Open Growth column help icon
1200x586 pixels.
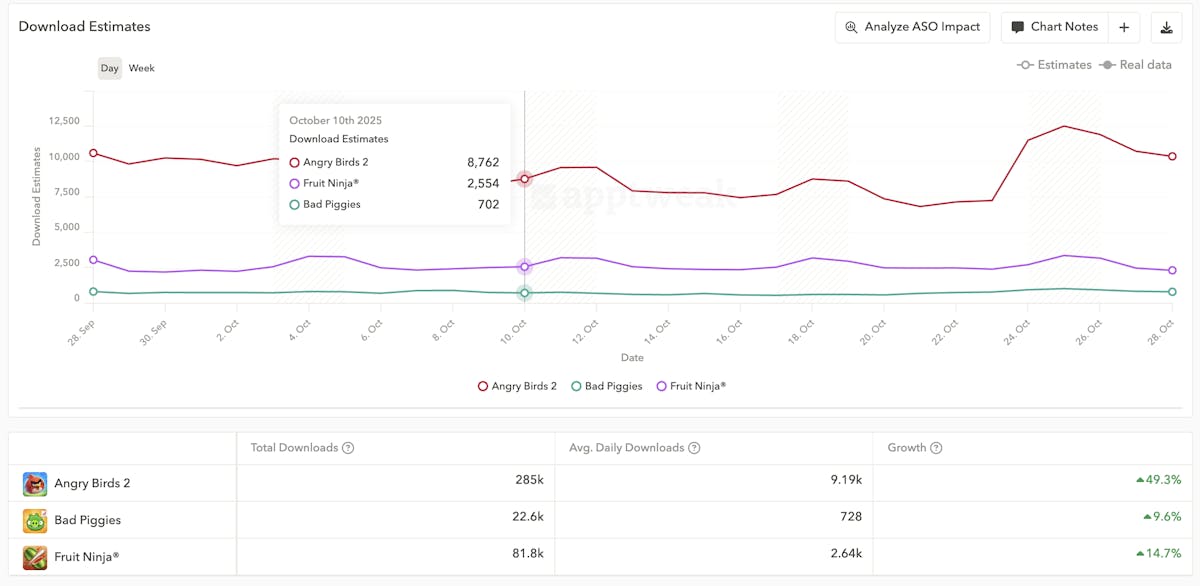click(937, 448)
